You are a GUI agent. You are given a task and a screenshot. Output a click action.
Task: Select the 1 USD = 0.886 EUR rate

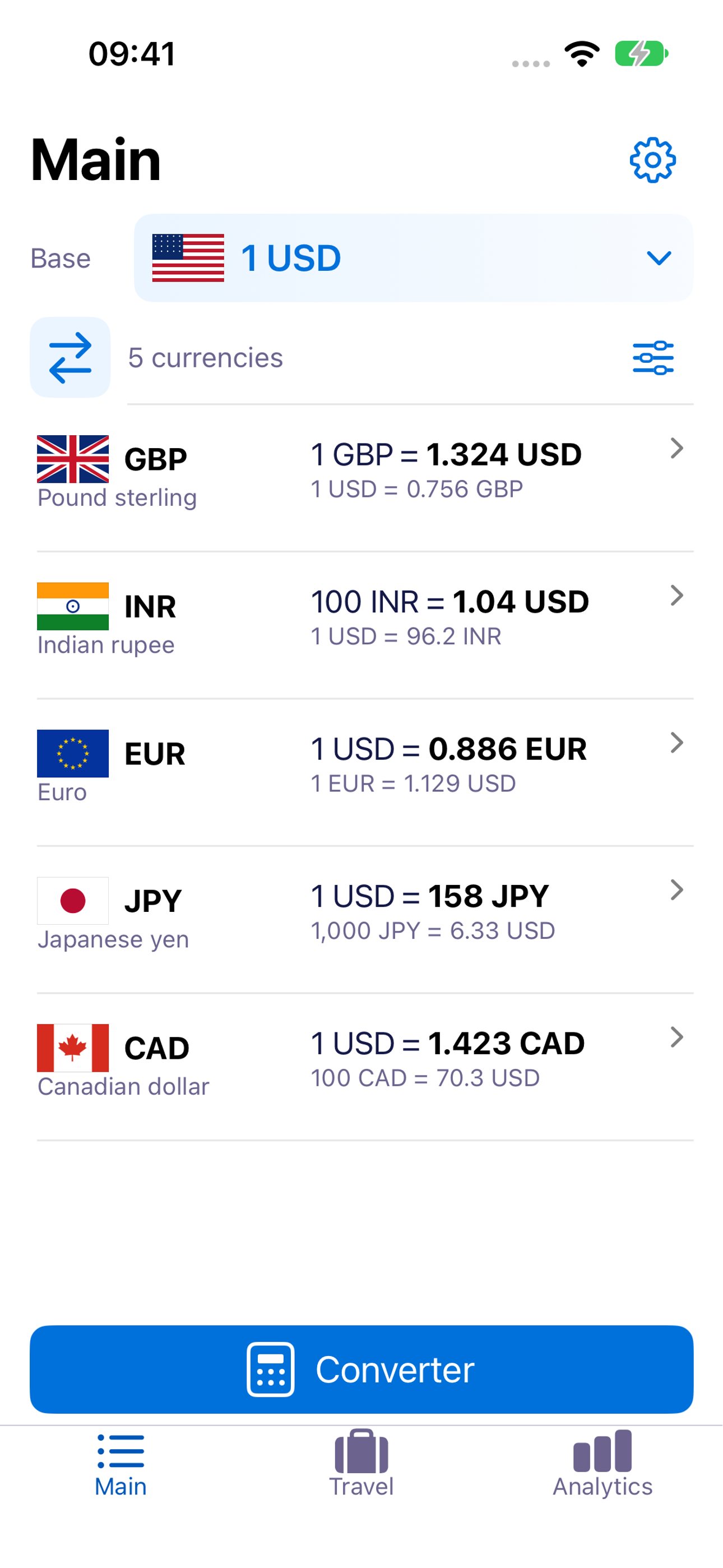click(448, 749)
